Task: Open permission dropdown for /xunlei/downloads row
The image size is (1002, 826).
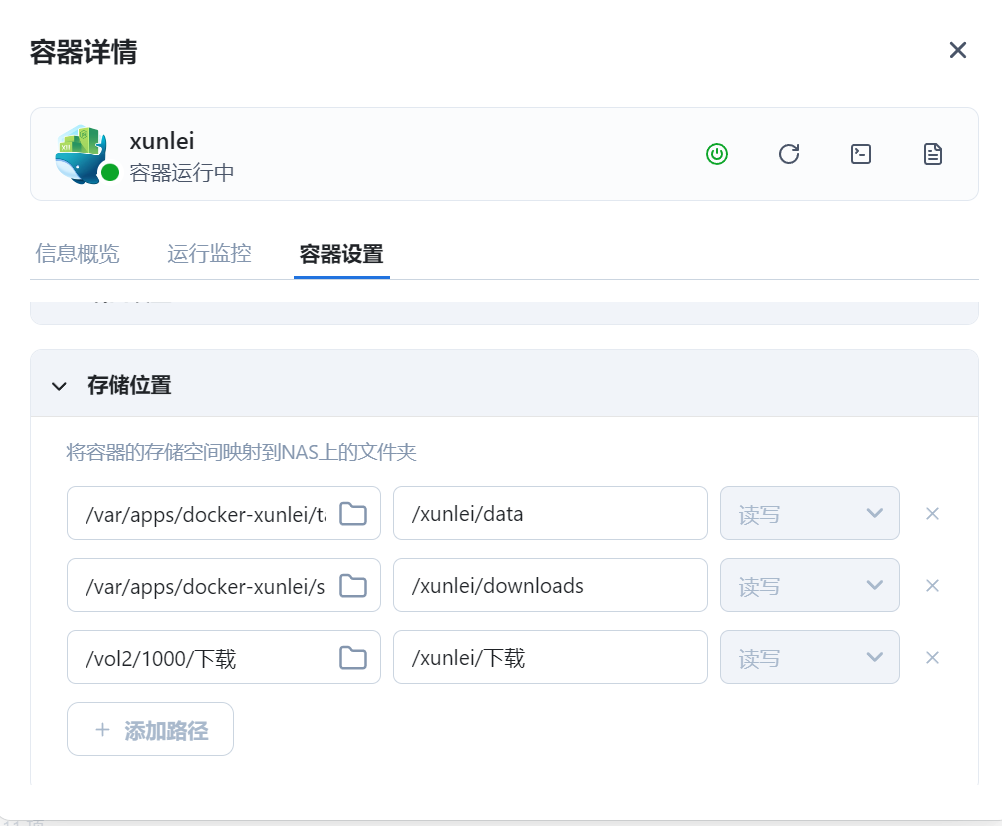Action: [x=809, y=586]
